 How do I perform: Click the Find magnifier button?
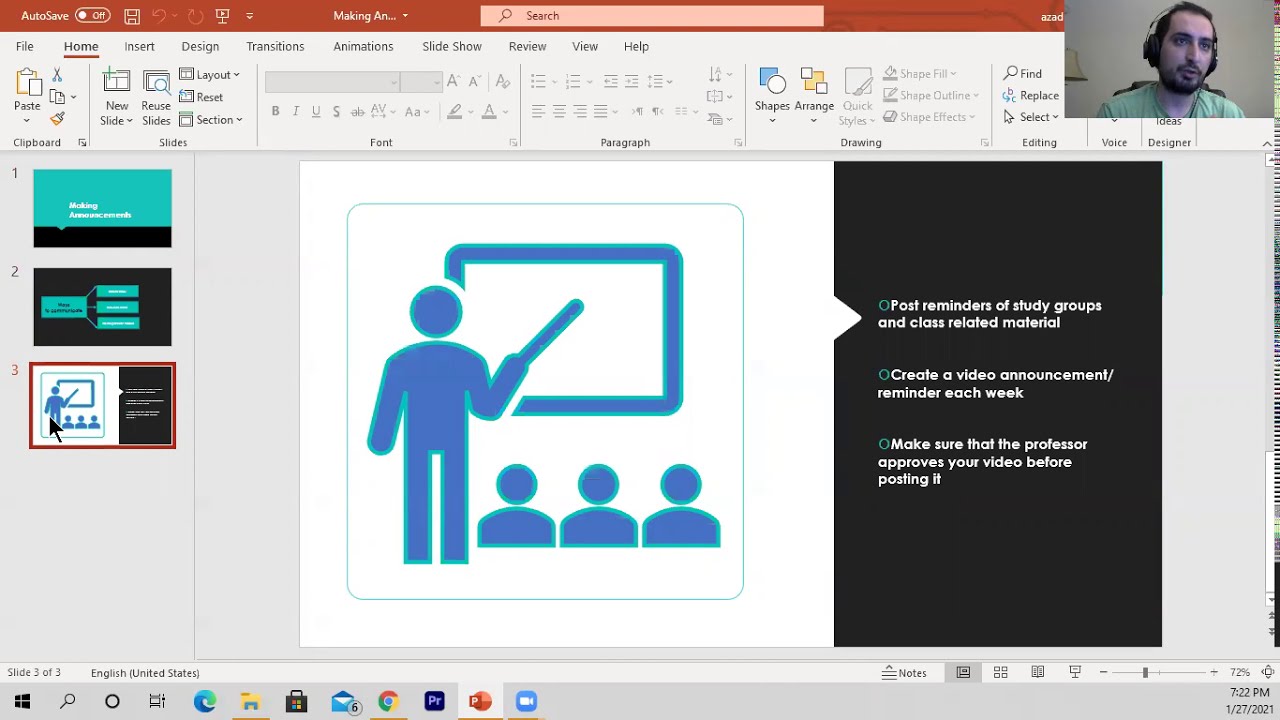(x=1023, y=73)
